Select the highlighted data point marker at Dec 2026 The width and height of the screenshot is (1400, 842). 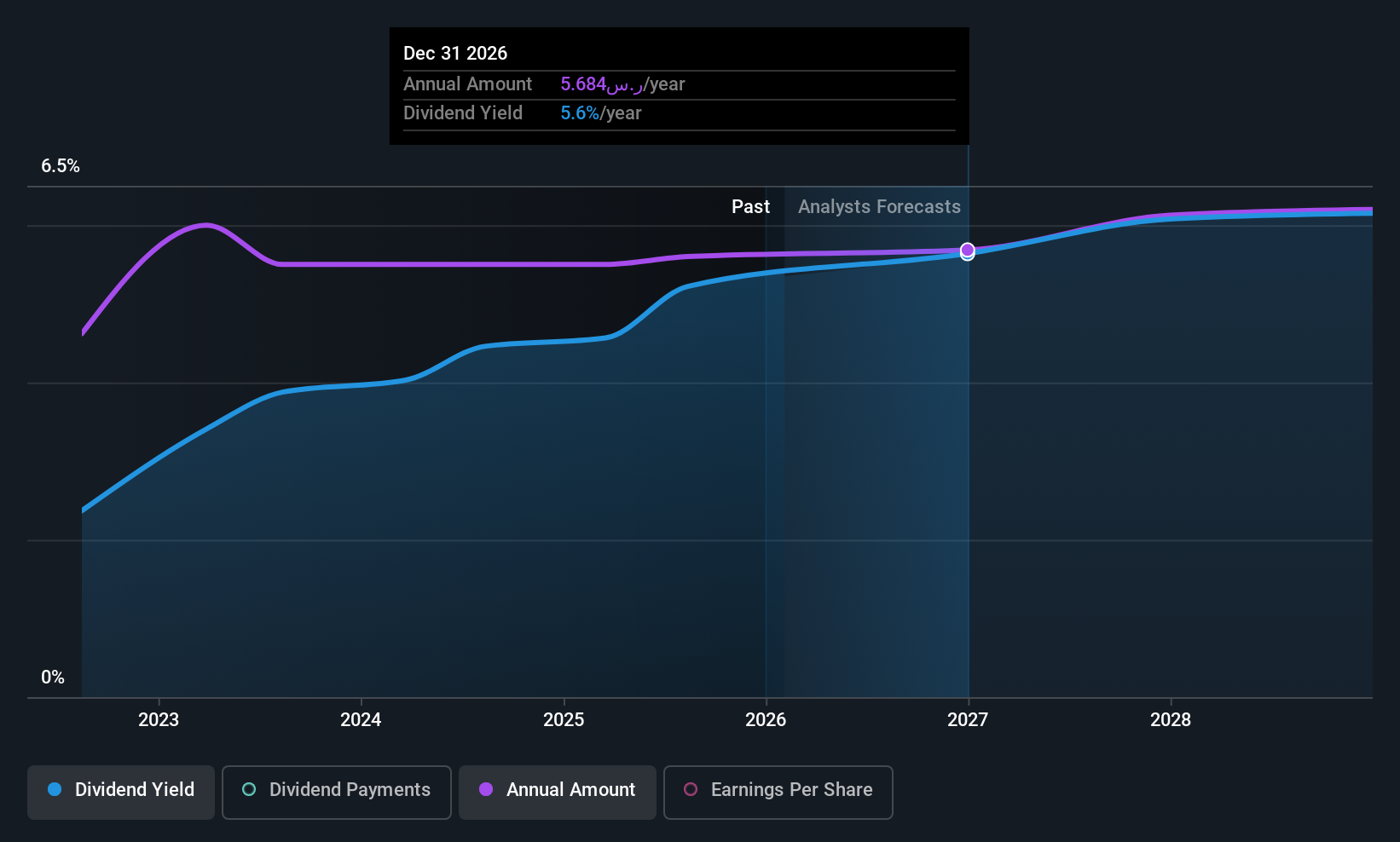(967, 251)
